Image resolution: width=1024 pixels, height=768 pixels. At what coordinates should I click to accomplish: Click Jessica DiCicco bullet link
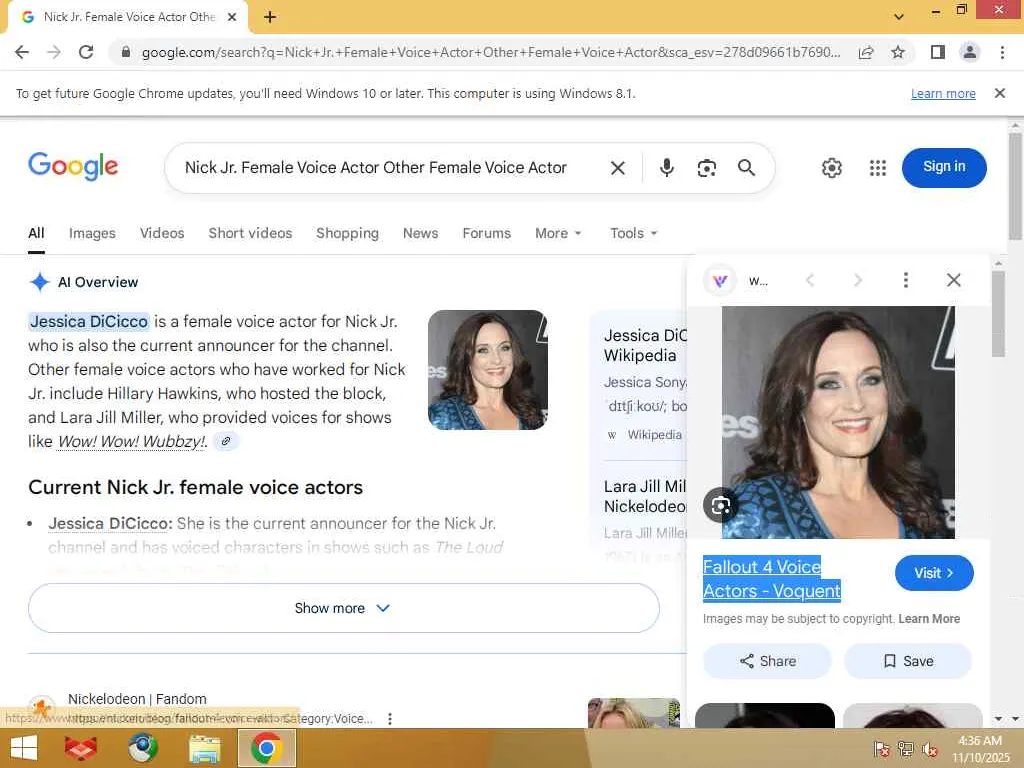pos(110,524)
